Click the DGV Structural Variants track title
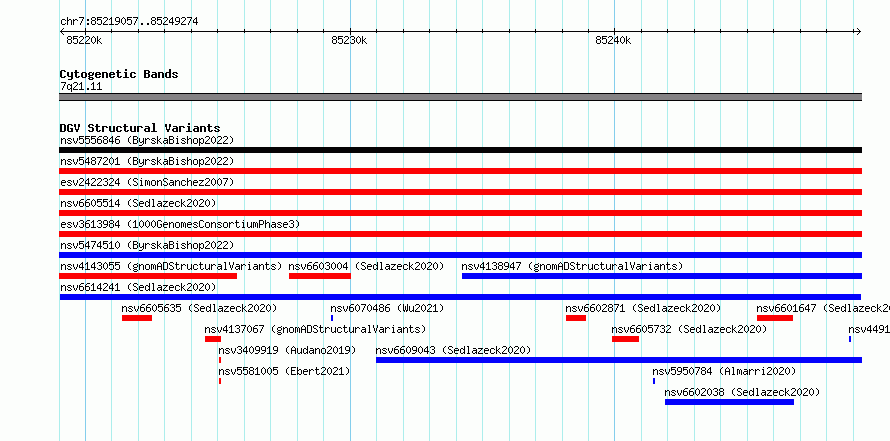 coord(140,128)
